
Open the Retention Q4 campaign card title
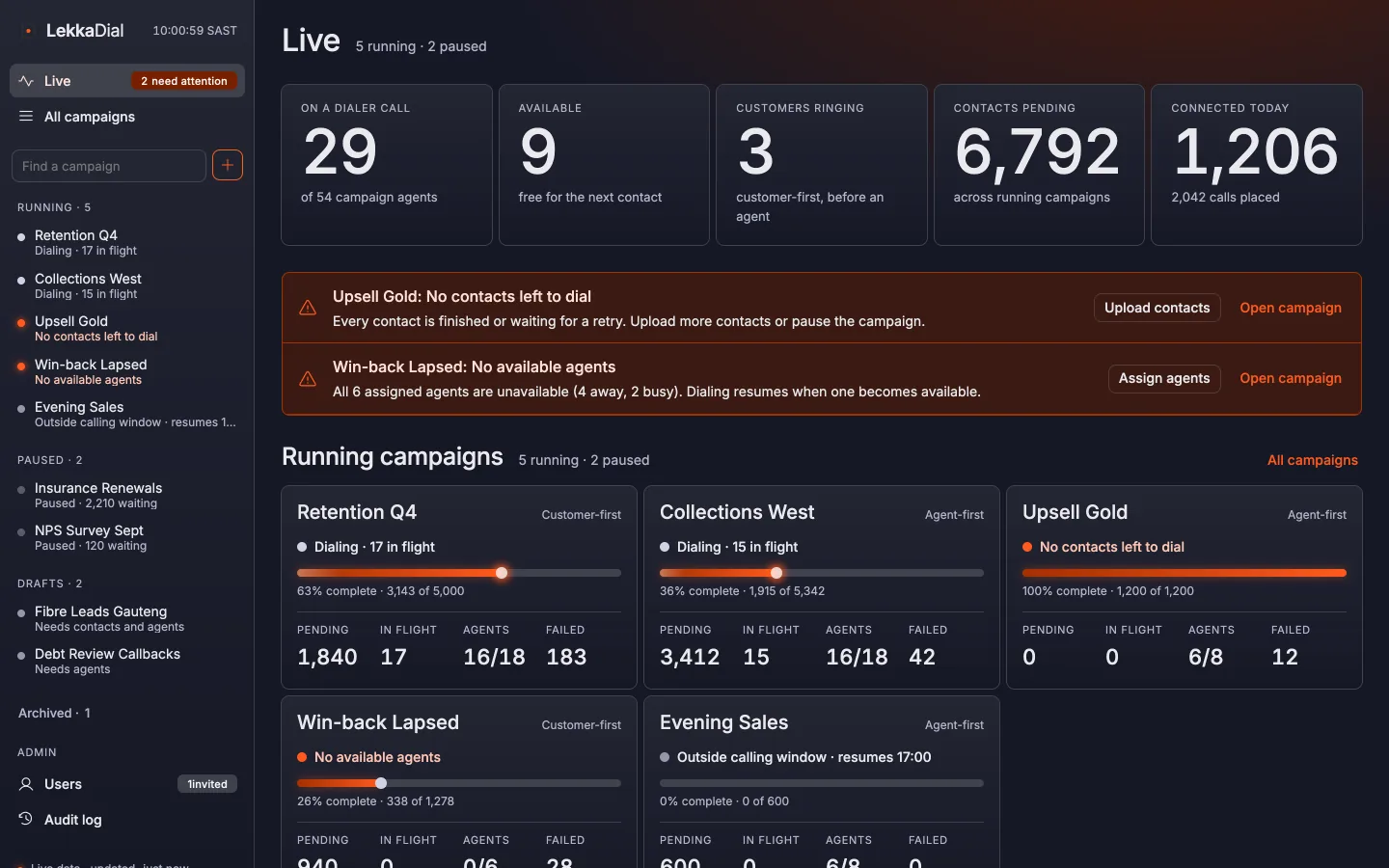tap(357, 512)
